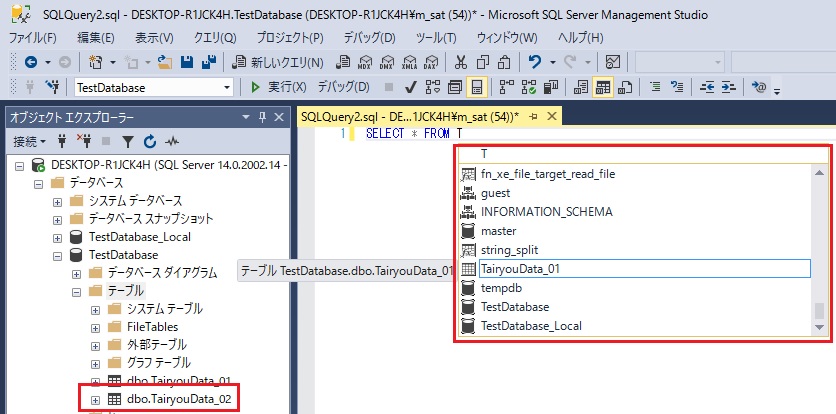Open Navigate Backward history dropdown
This screenshot has height=414, width=836.
[x=47, y=62]
